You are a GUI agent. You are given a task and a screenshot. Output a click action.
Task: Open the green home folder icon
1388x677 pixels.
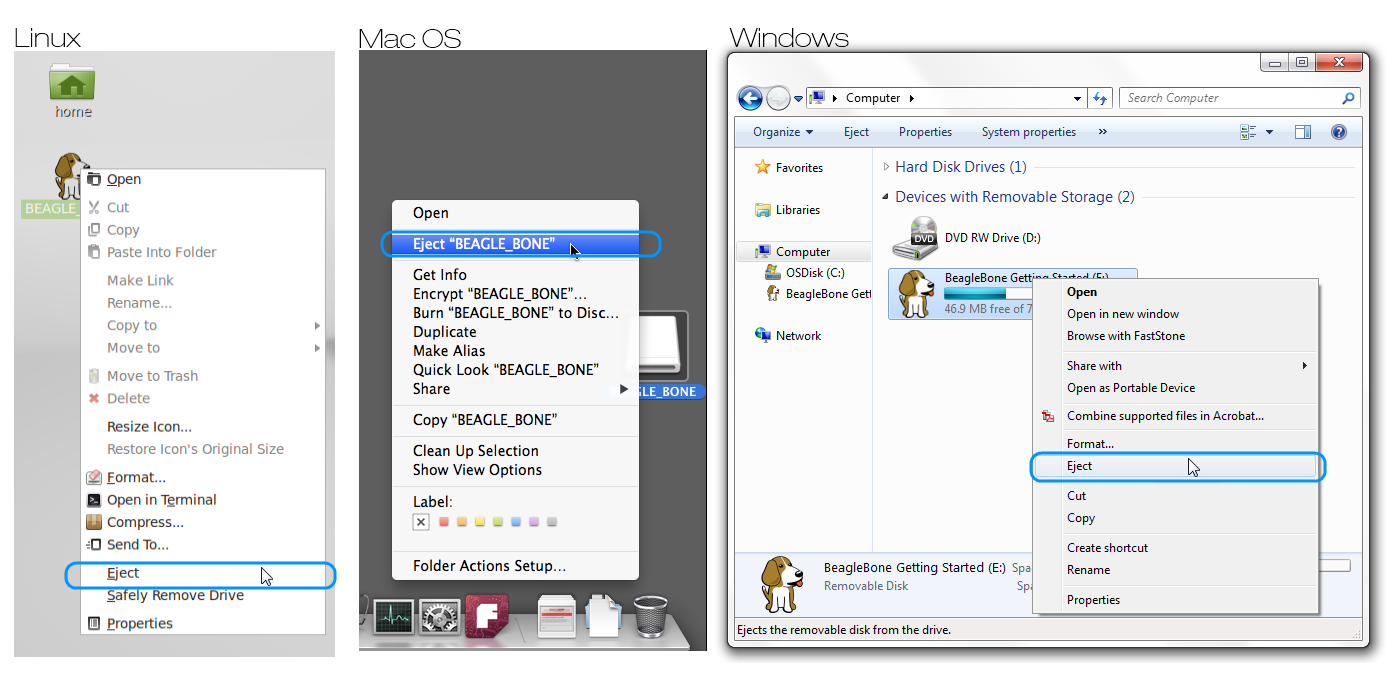(72, 84)
